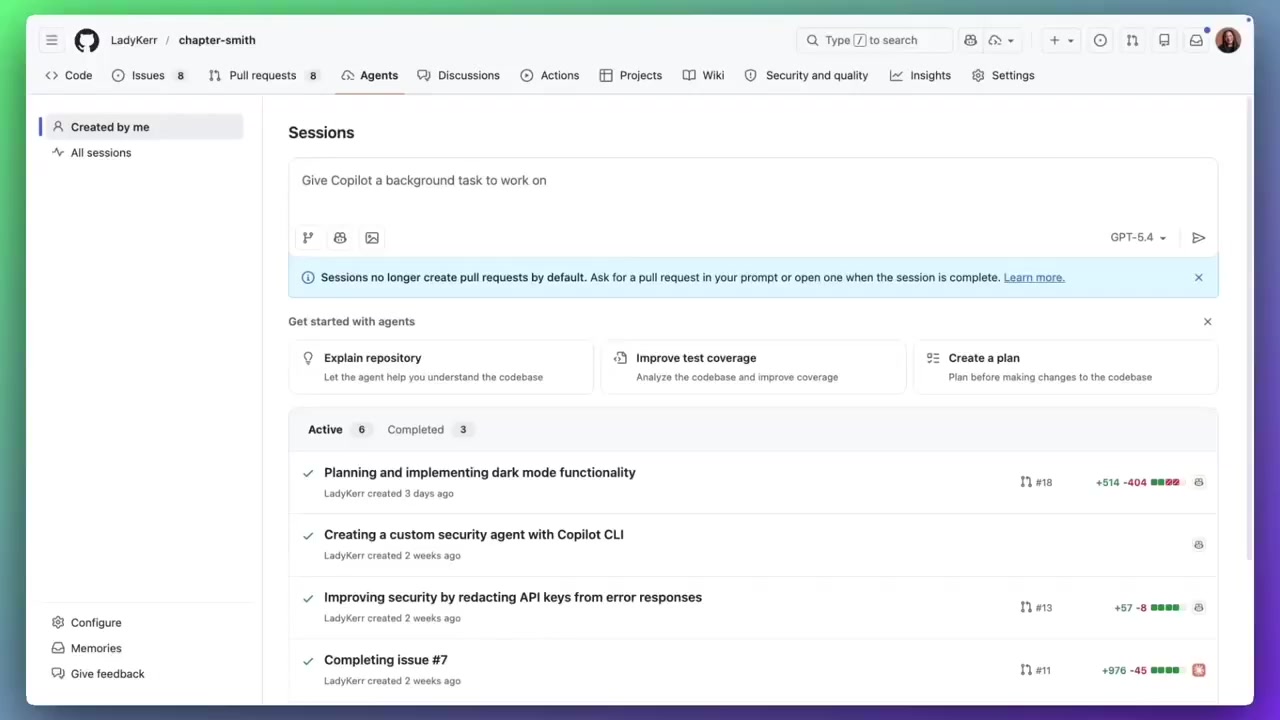This screenshot has height=720, width=1280.
Task: Click the page vertical scrollbar
Action: [x=1248, y=330]
